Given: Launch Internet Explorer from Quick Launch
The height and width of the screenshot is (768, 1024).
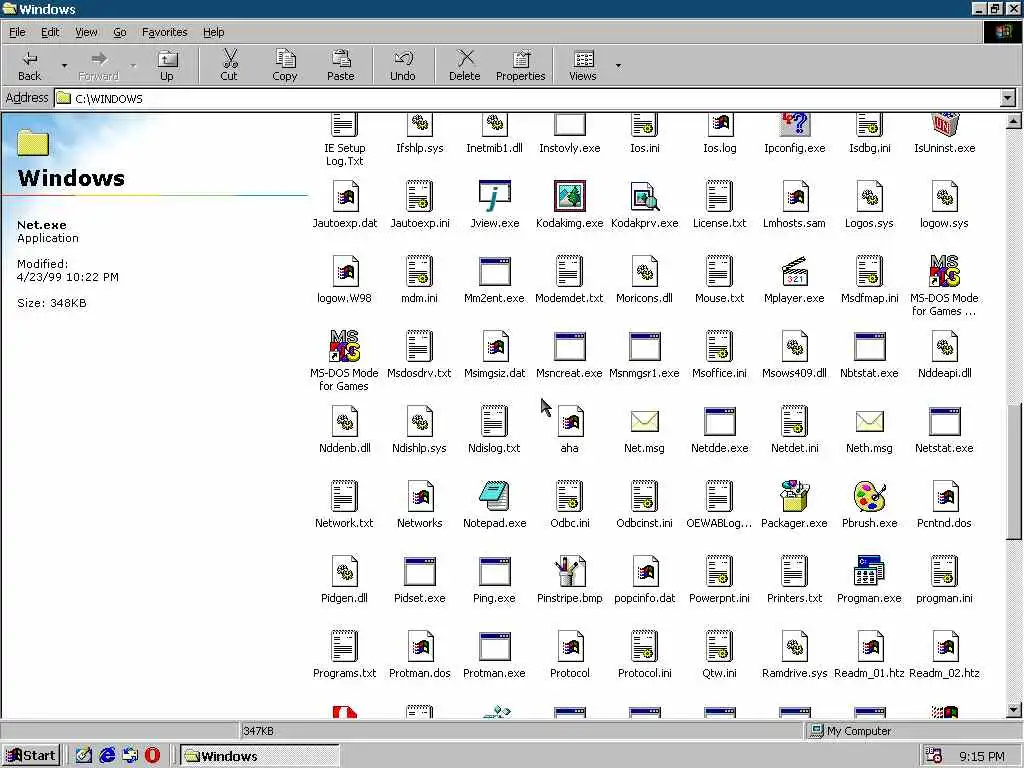Looking at the screenshot, I should tap(107, 756).
